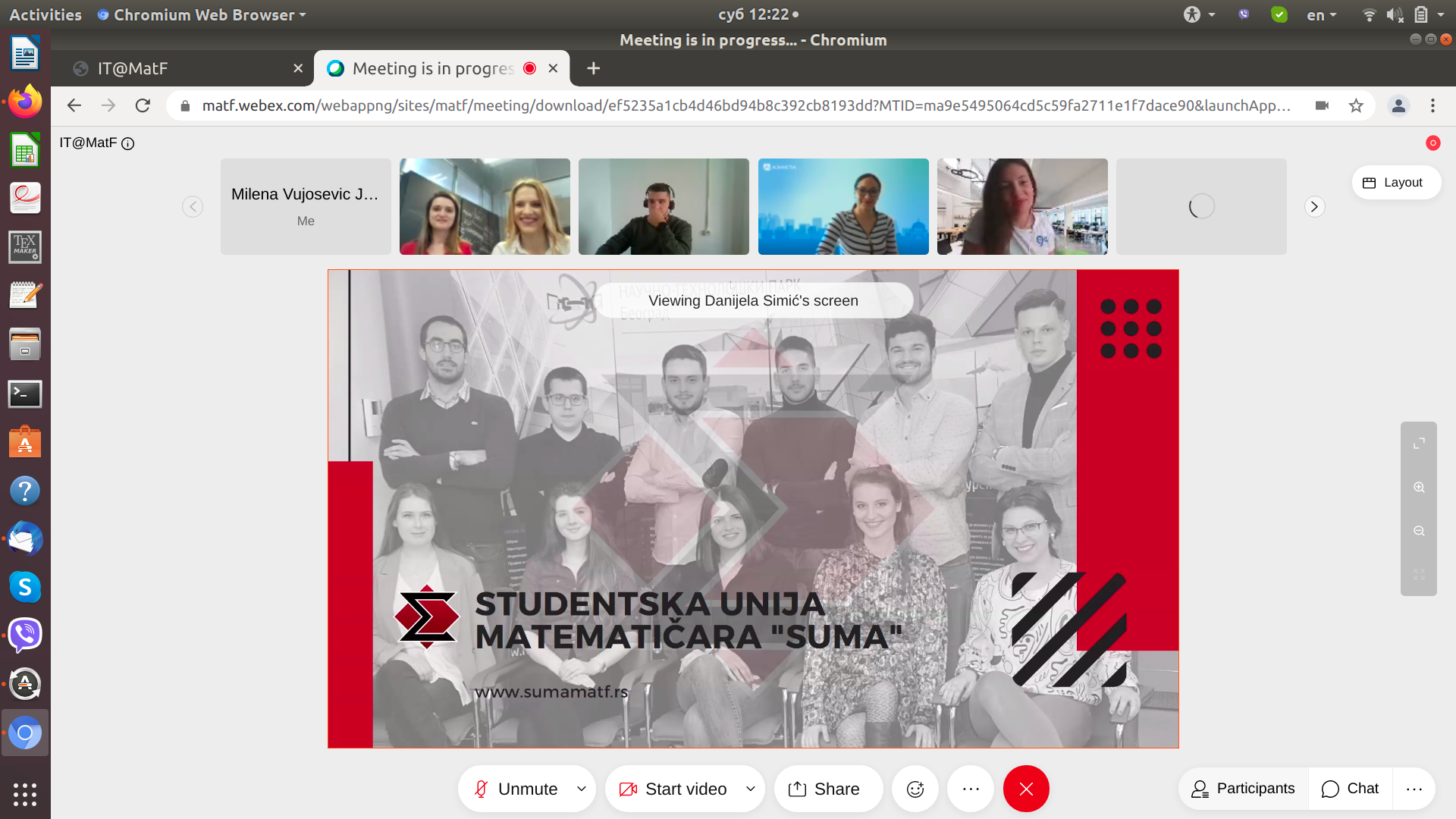Click the Share button
This screenshot has width=1456, height=819.
pos(824,789)
